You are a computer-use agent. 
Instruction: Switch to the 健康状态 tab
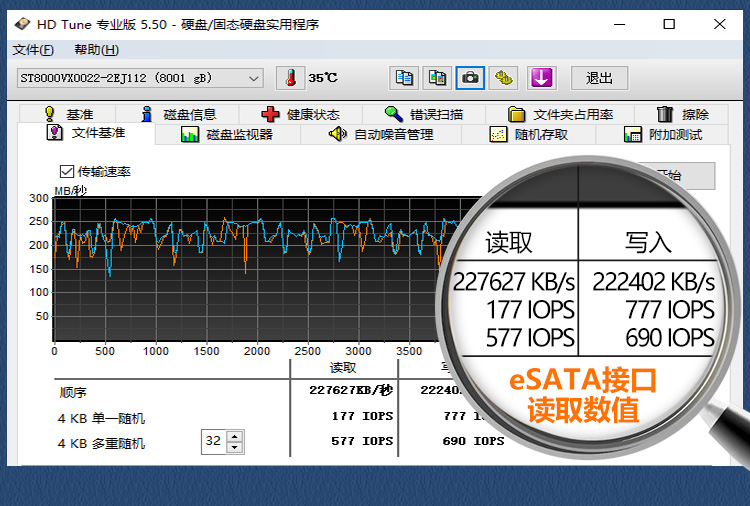coord(301,114)
